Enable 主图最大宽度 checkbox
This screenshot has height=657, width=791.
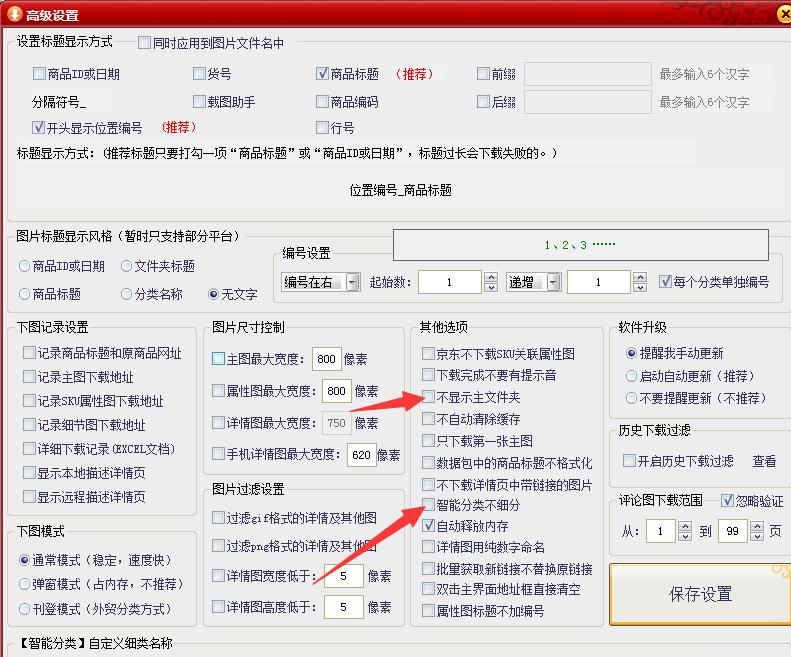point(218,359)
